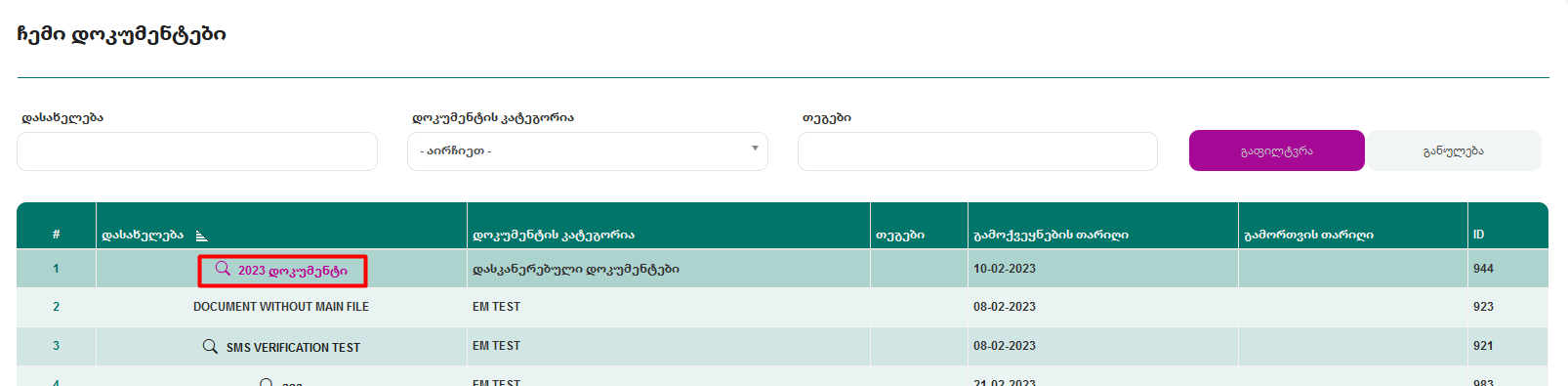This screenshot has width=1568, height=386.
Task: Focus the დასახელება name input field
Action: point(197,151)
